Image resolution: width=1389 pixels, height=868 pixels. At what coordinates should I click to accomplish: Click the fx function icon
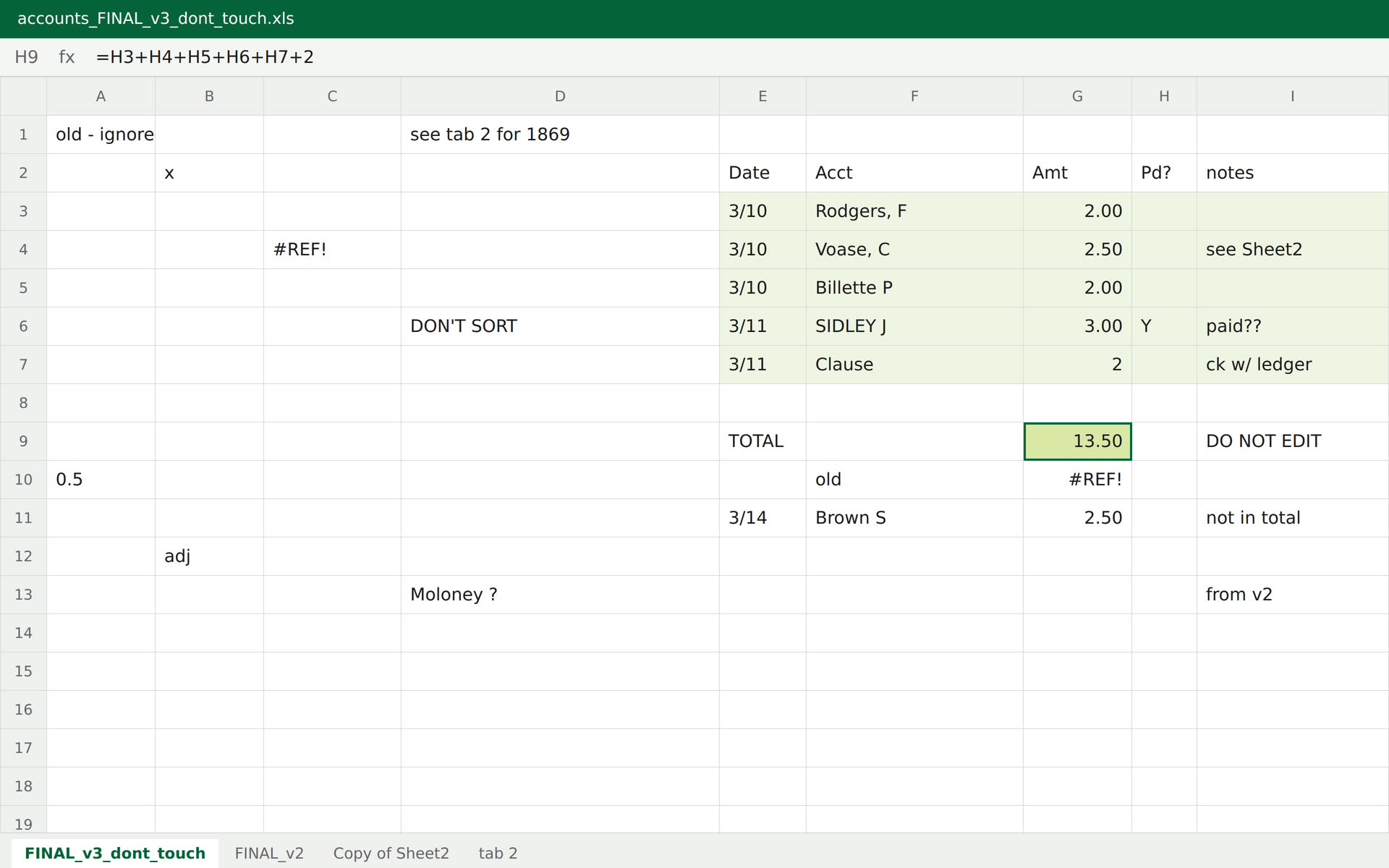tap(67, 57)
